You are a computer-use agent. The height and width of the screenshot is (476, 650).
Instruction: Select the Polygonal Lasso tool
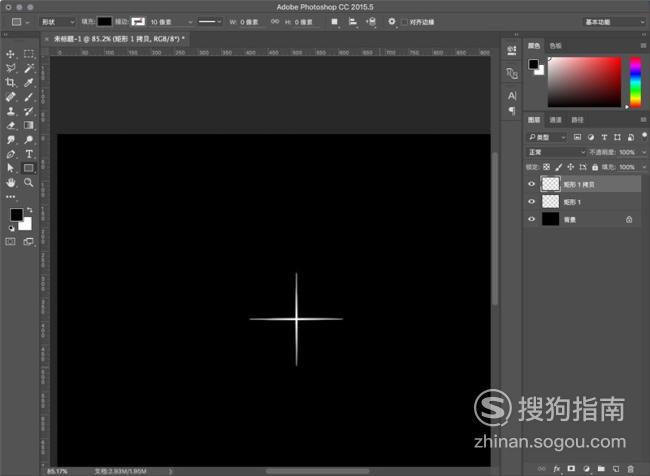[10, 68]
